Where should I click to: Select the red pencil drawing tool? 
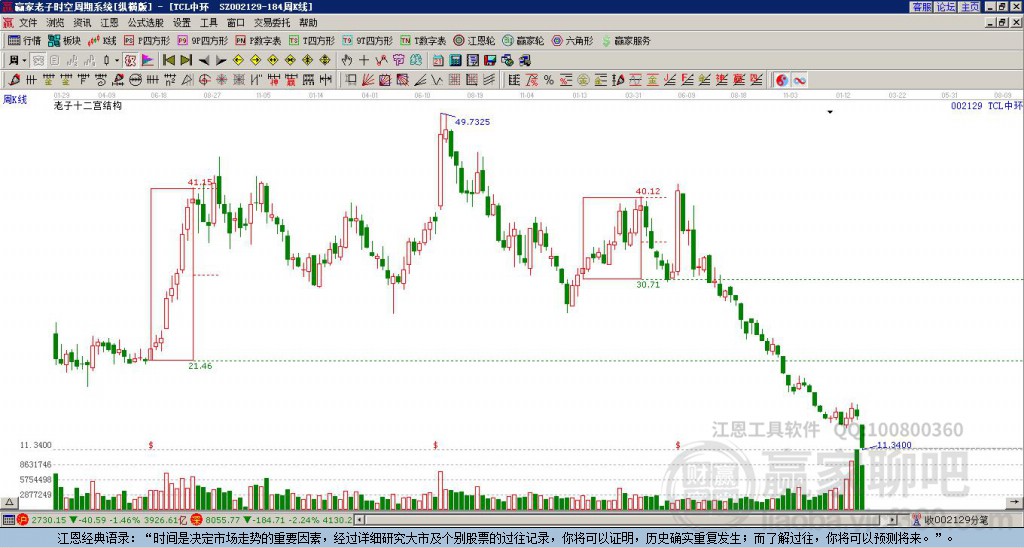point(14,80)
